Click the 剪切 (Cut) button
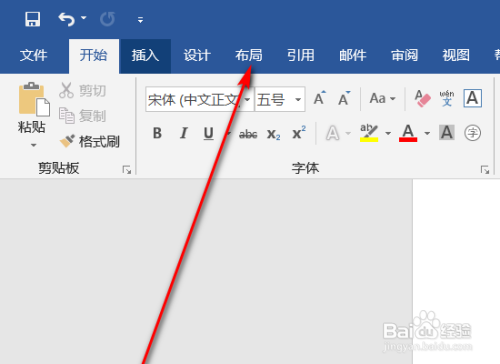Screen dimensions: 500x364 (82, 90)
